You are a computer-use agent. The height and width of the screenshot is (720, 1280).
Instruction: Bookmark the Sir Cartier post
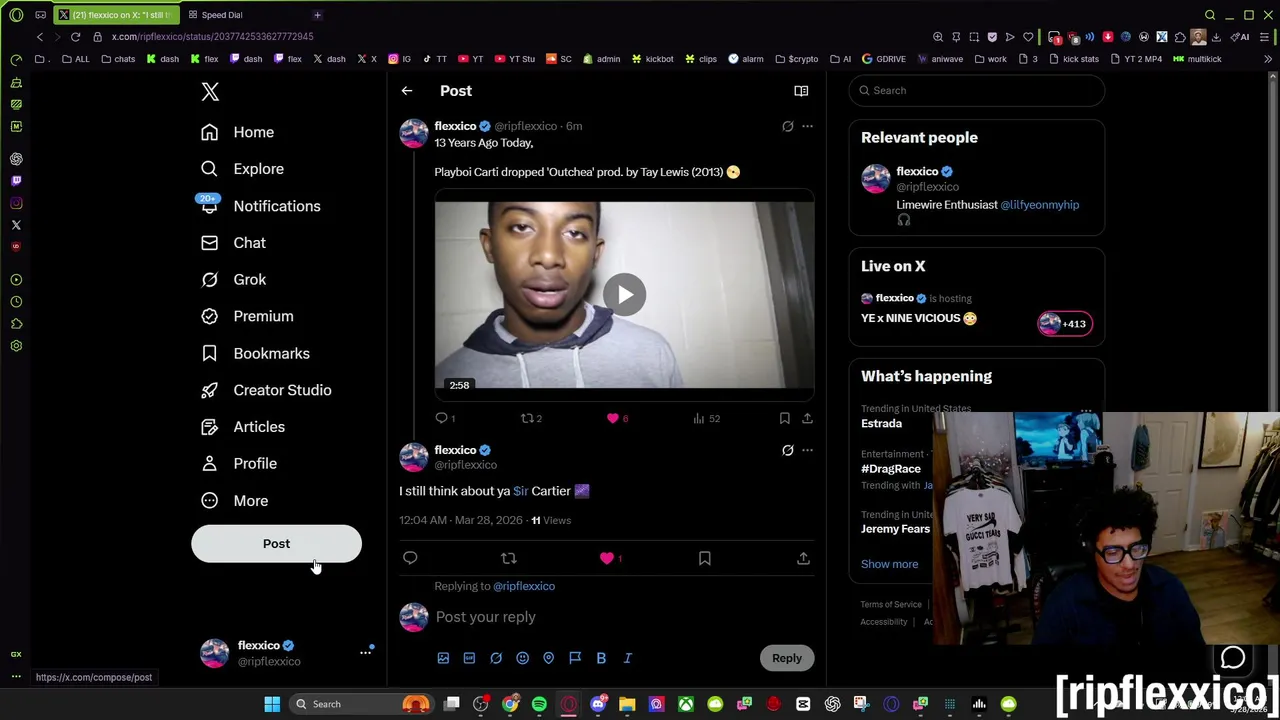tap(705, 558)
